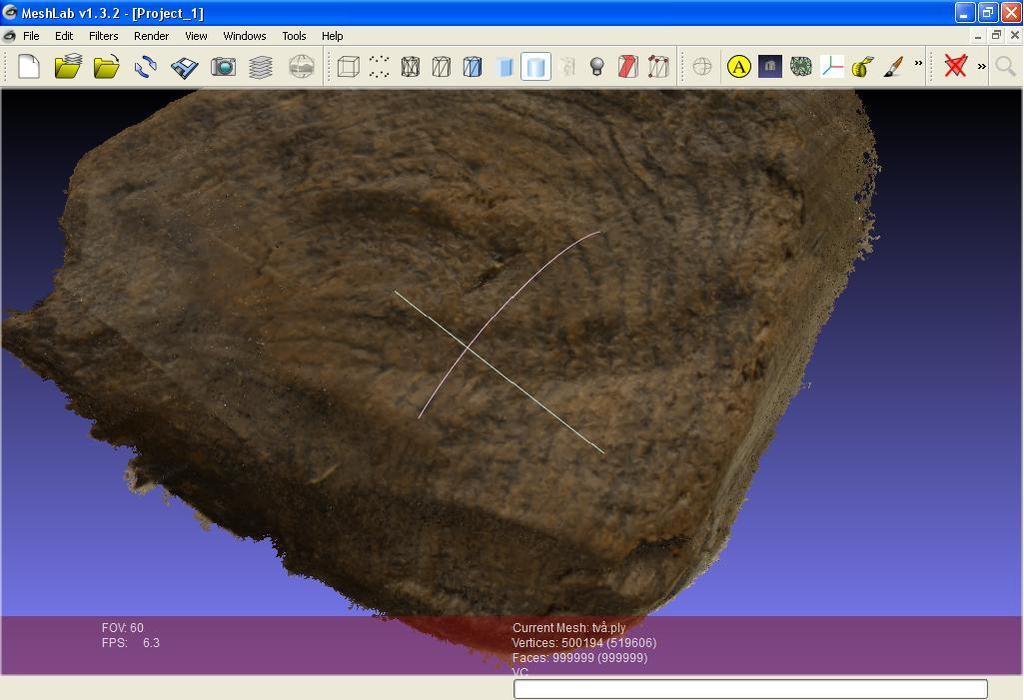
Task: Export the mesh with the floppy disk icon
Action: click(184, 67)
